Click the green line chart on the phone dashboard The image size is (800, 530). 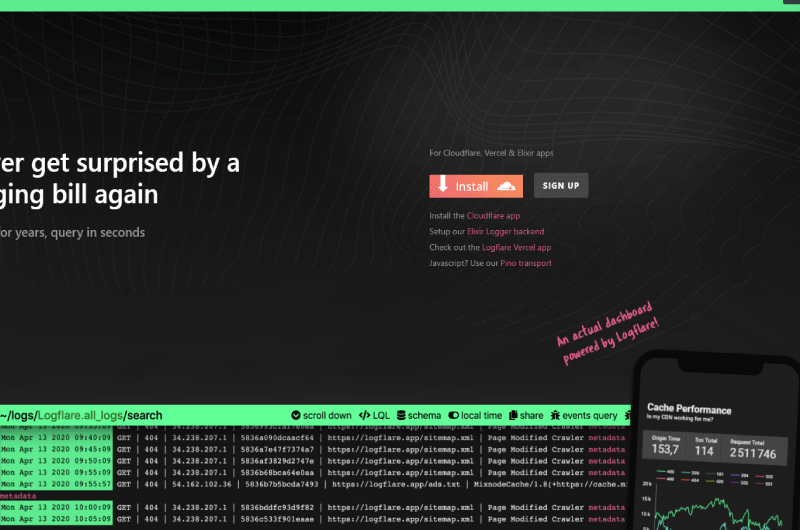(x=718, y=514)
